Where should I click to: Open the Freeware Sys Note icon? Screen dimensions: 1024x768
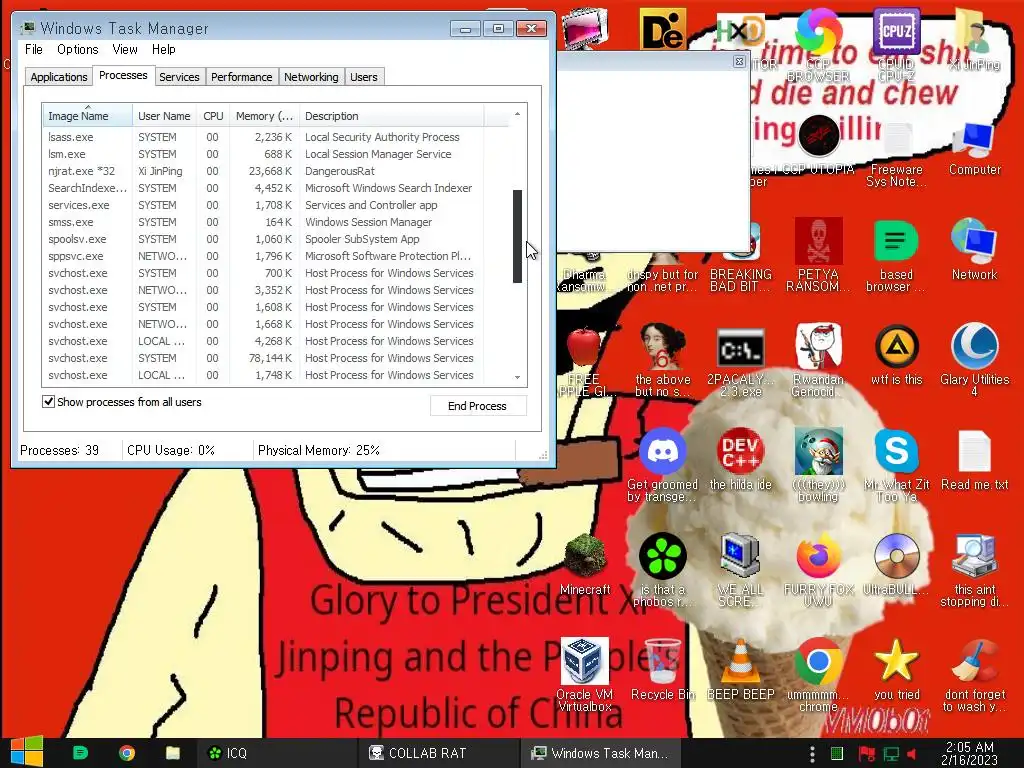[x=896, y=139]
